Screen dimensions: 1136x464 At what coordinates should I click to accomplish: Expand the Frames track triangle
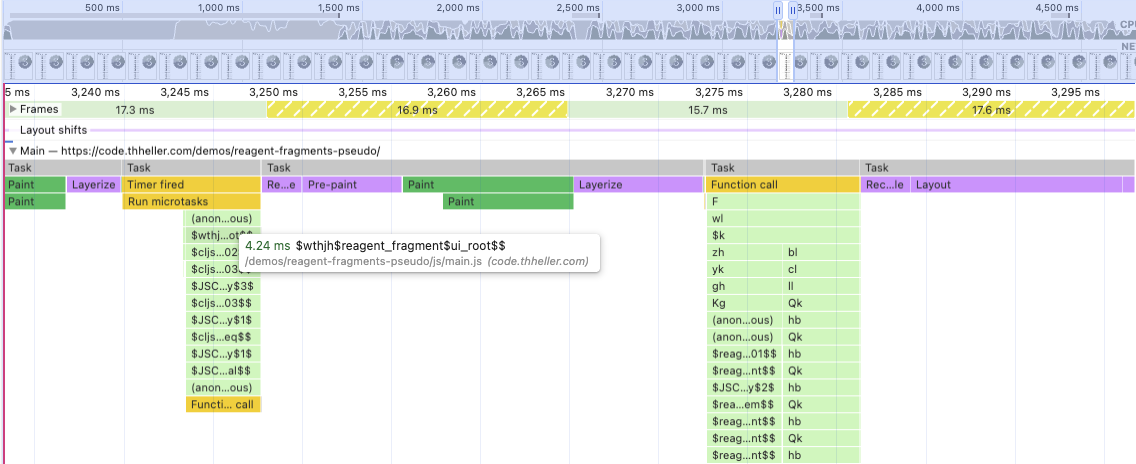12,109
